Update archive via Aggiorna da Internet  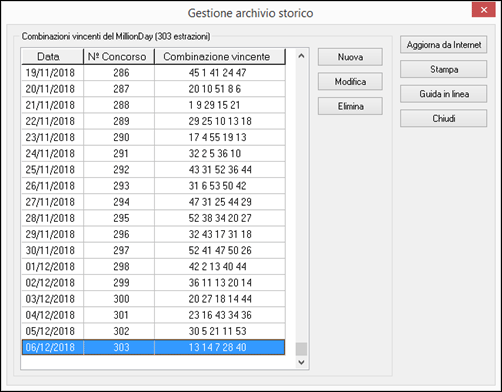pyautogui.click(x=443, y=45)
